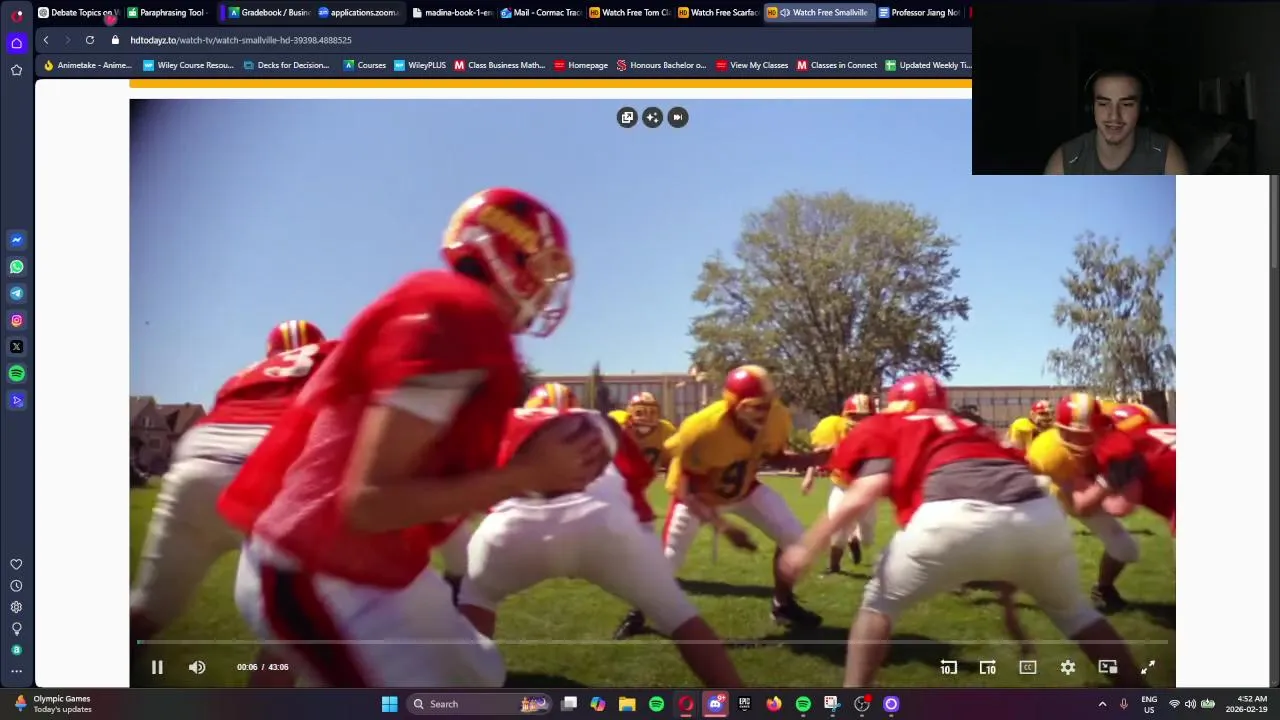Rewind the video 10 seconds
1280x720 pixels.
[948, 667]
